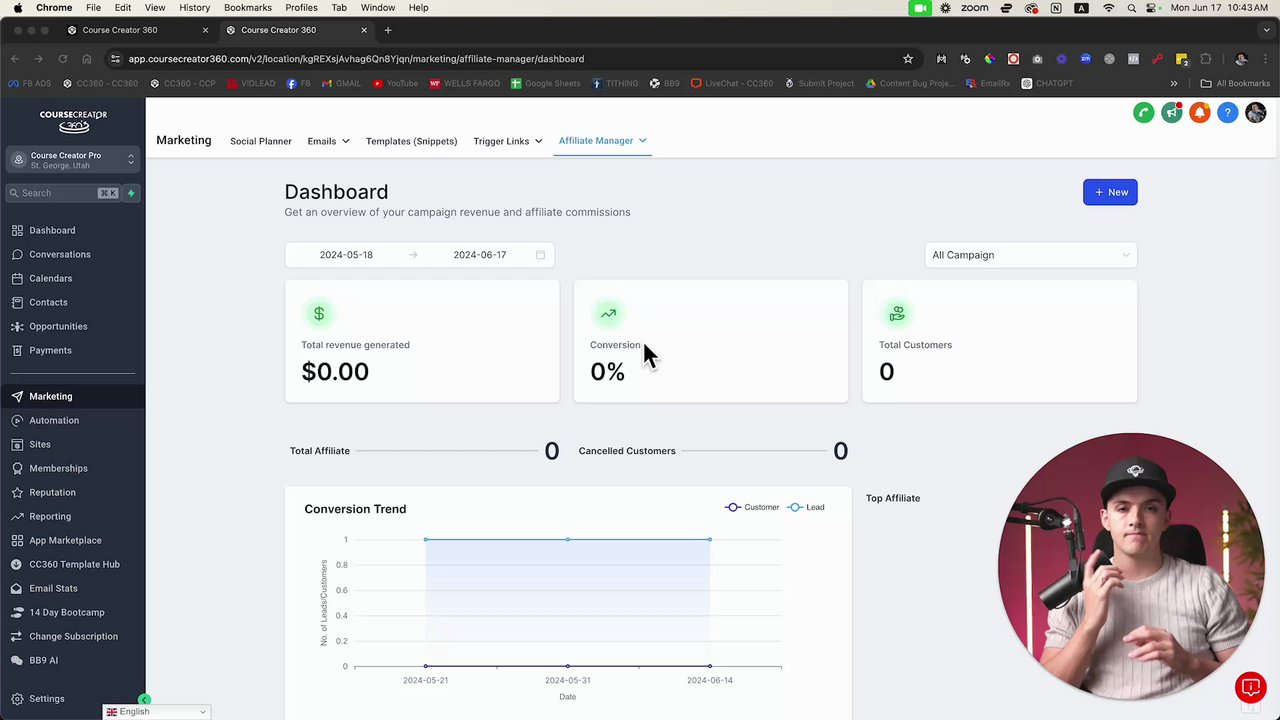Open Conversations in the sidebar
The width and height of the screenshot is (1280, 720).
[59, 254]
